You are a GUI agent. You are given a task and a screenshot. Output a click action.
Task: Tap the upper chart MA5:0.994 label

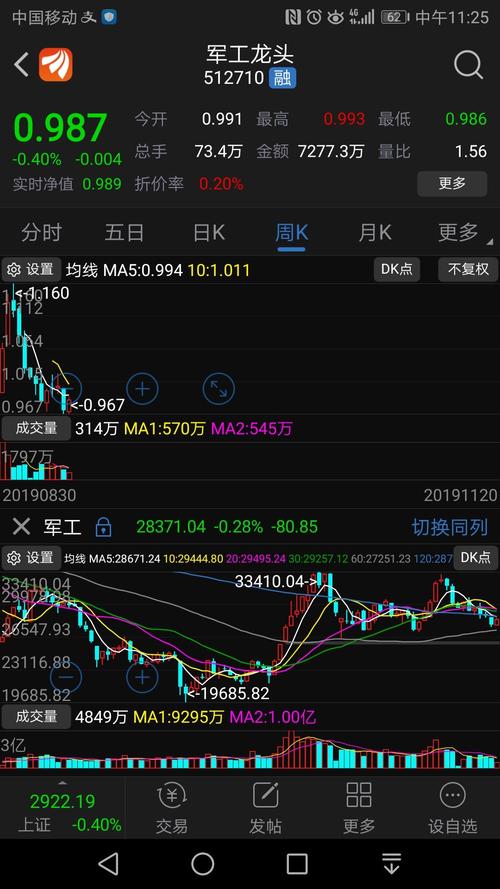click(143, 270)
